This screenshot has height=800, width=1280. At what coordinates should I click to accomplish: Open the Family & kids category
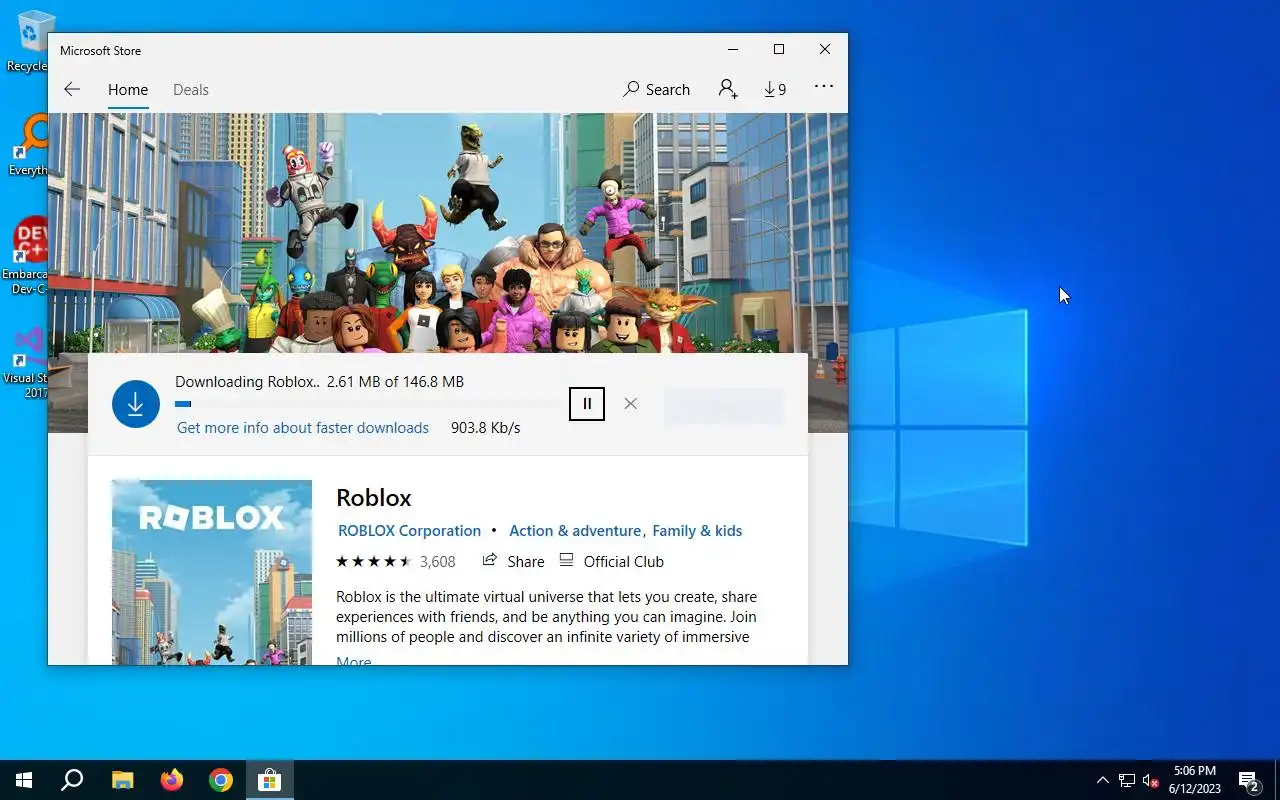coord(697,531)
